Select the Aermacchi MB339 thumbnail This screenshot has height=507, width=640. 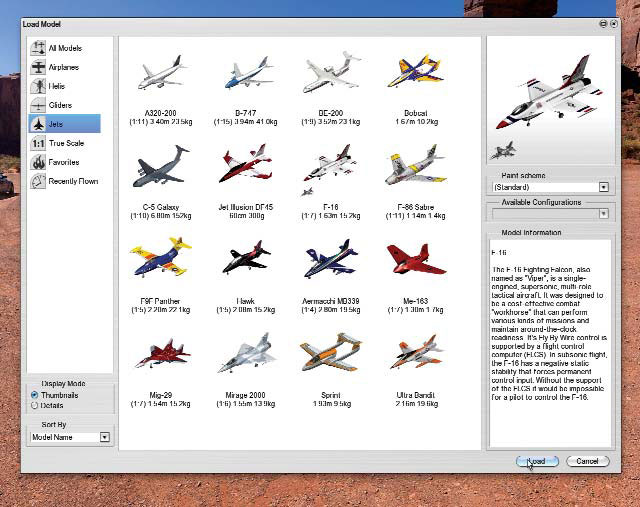(331, 258)
